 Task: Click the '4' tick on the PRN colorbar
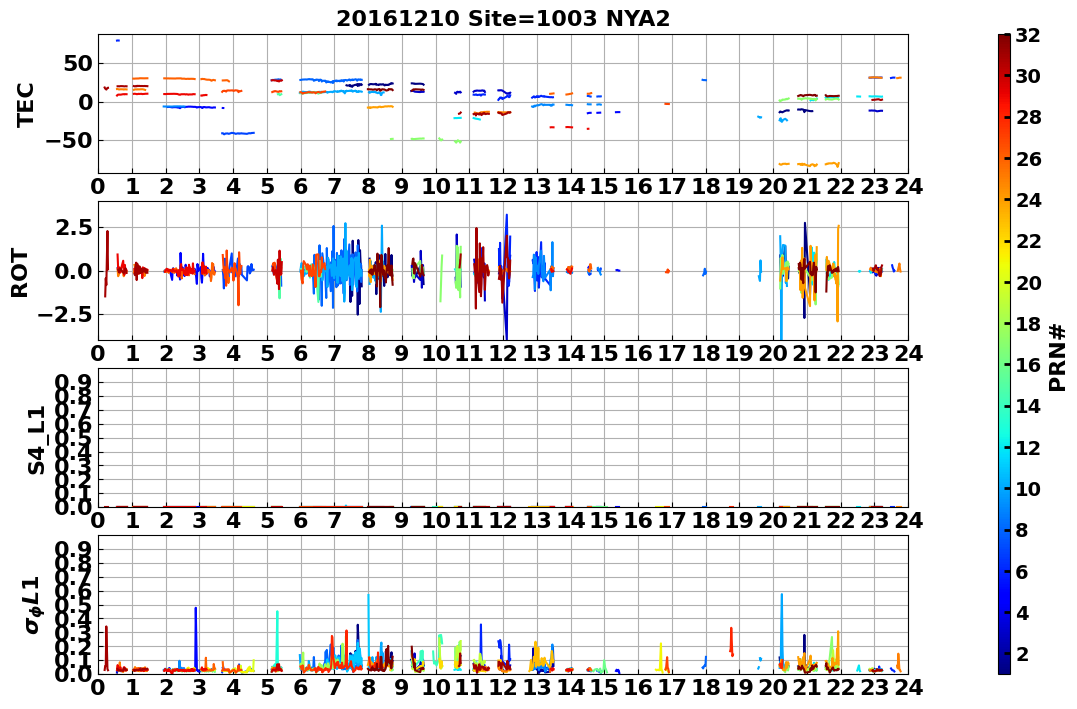click(1022, 612)
